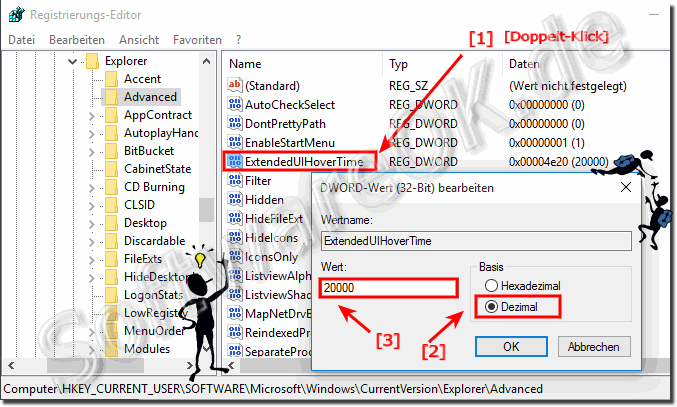The width and height of the screenshot is (677, 407).
Task: Confirm the DWORD dialog with OK
Action: (511, 347)
